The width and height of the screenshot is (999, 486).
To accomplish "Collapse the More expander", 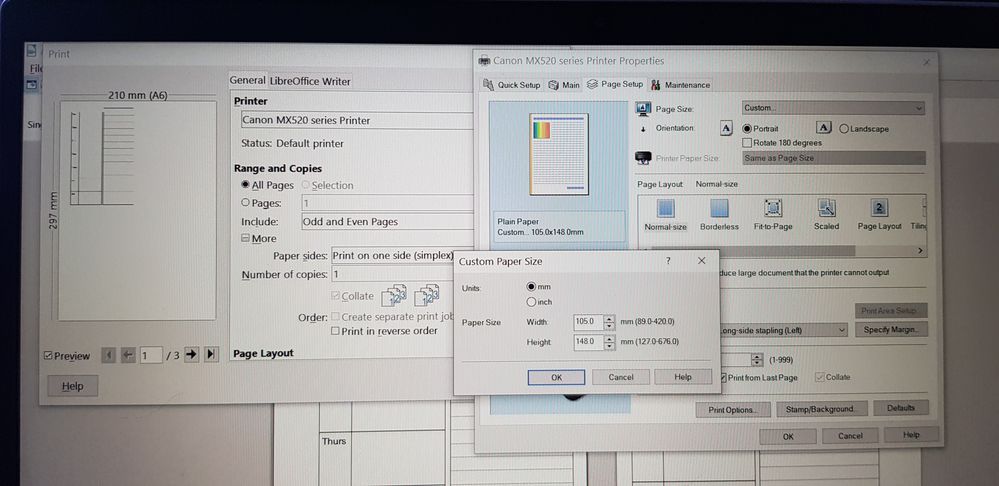I will coord(245,238).
